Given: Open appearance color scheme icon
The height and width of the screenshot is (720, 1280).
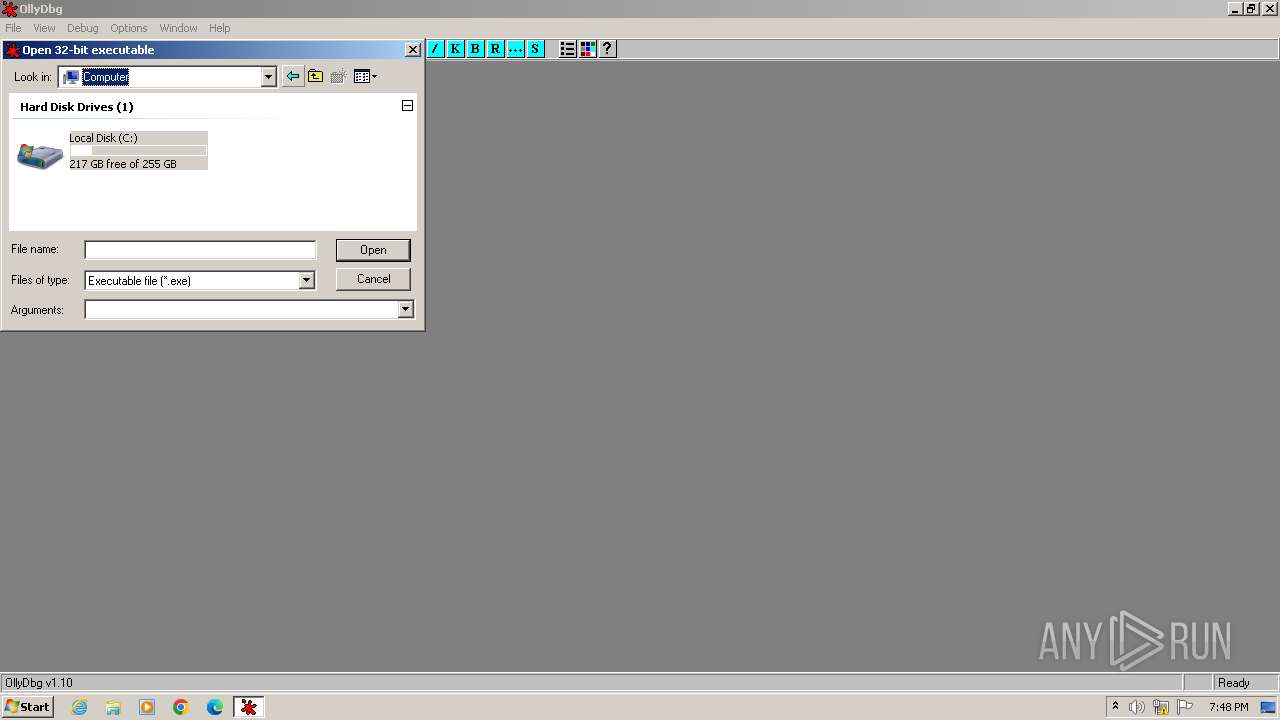Looking at the screenshot, I should [x=587, y=49].
